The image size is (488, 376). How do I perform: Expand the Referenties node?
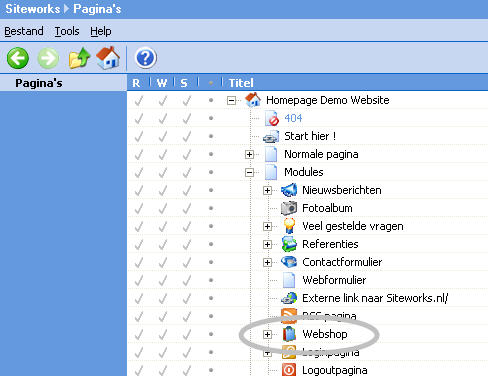(x=267, y=244)
